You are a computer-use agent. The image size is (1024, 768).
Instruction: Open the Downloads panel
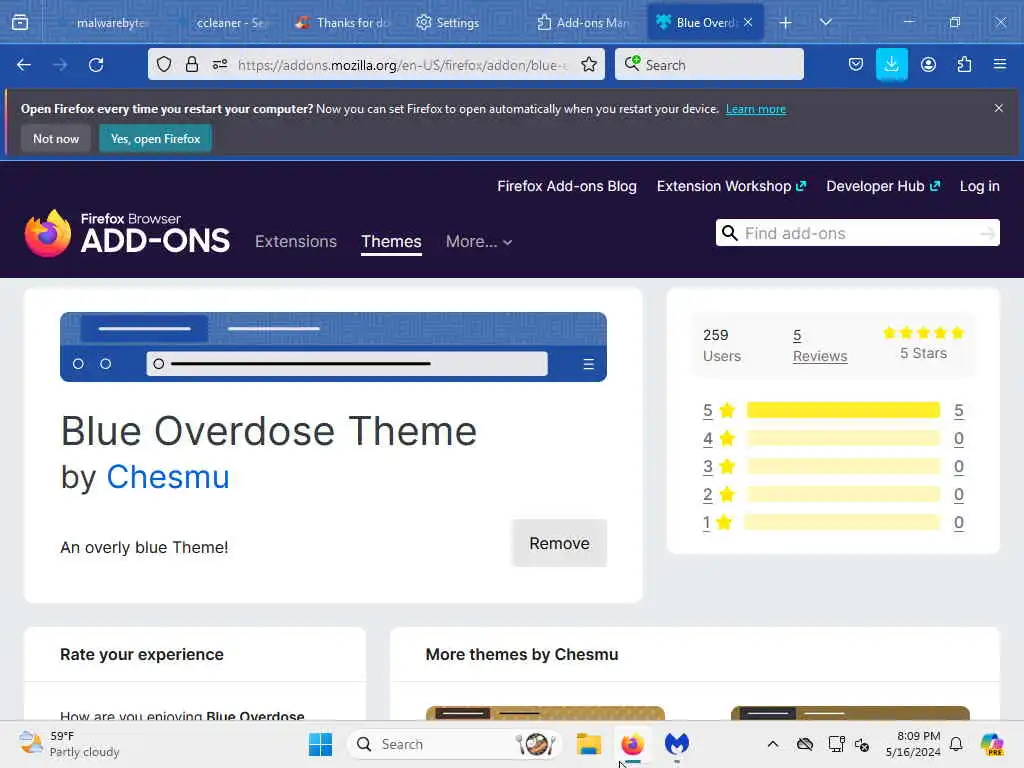click(x=891, y=64)
